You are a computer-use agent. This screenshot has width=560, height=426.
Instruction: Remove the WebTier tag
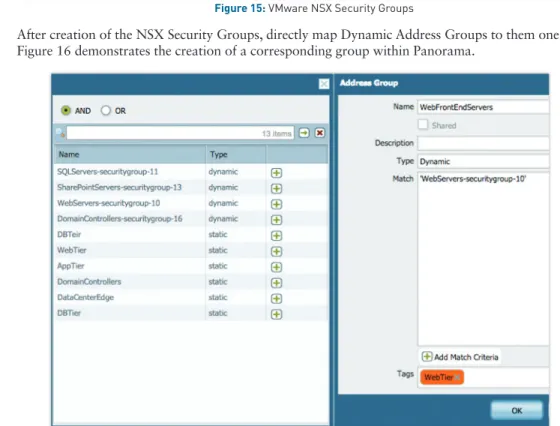(x=458, y=377)
